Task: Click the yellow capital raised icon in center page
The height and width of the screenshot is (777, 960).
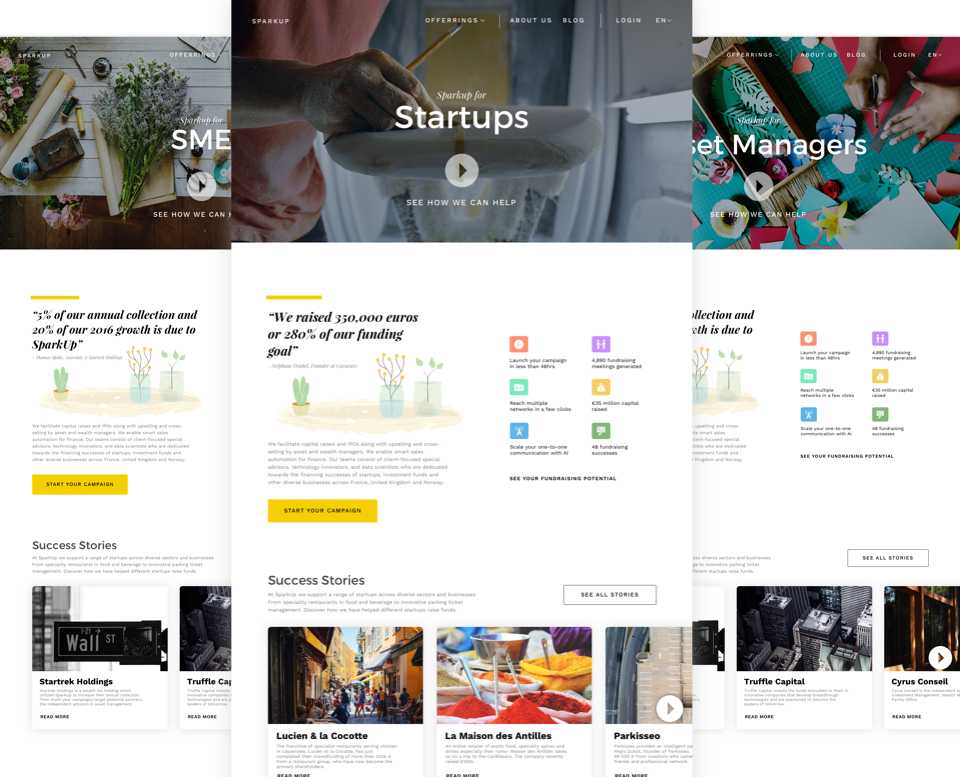Action: coord(601,387)
